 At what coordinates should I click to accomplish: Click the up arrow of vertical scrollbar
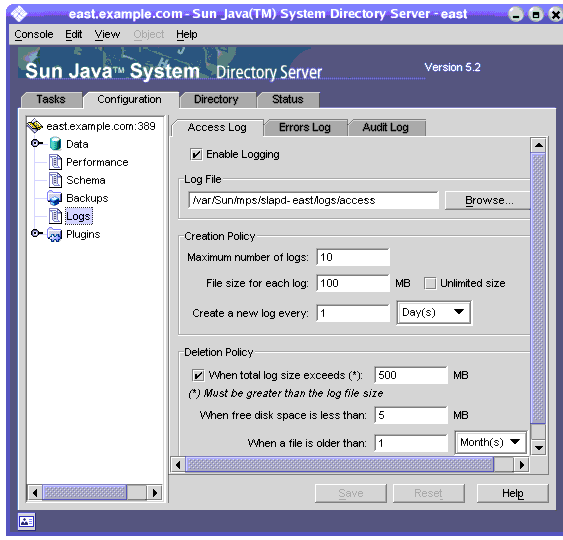(x=538, y=145)
